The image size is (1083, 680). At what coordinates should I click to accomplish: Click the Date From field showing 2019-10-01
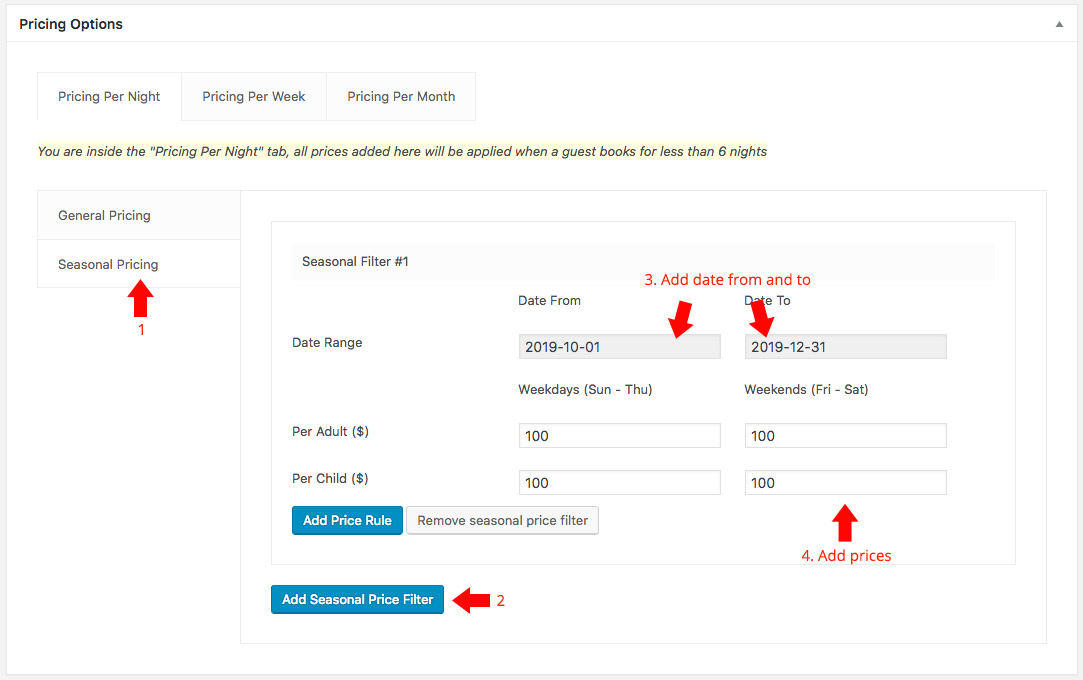pyautogui.click(x=619, y=347)
